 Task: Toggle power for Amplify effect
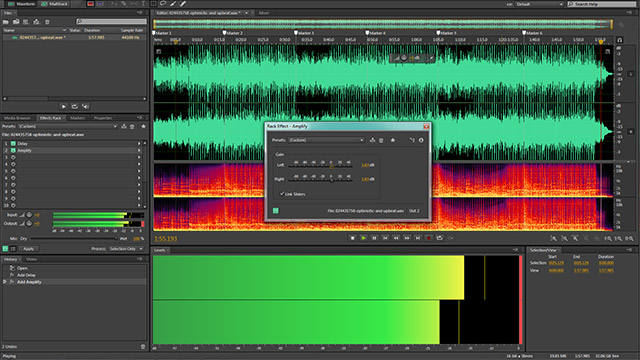pyautogui.click(x=13, y=151)
